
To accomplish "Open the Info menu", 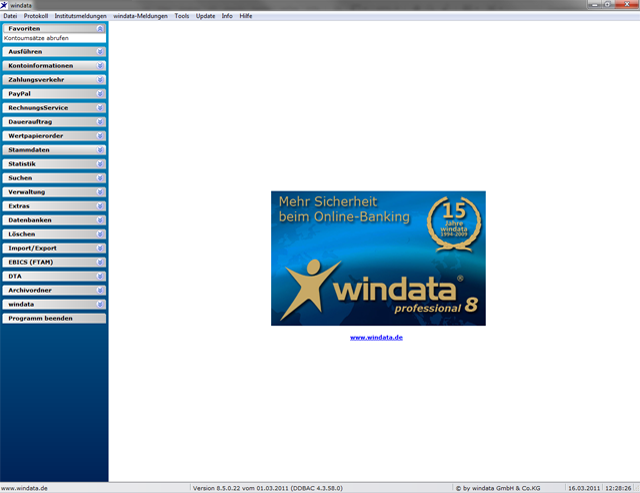I will point(227,16).
